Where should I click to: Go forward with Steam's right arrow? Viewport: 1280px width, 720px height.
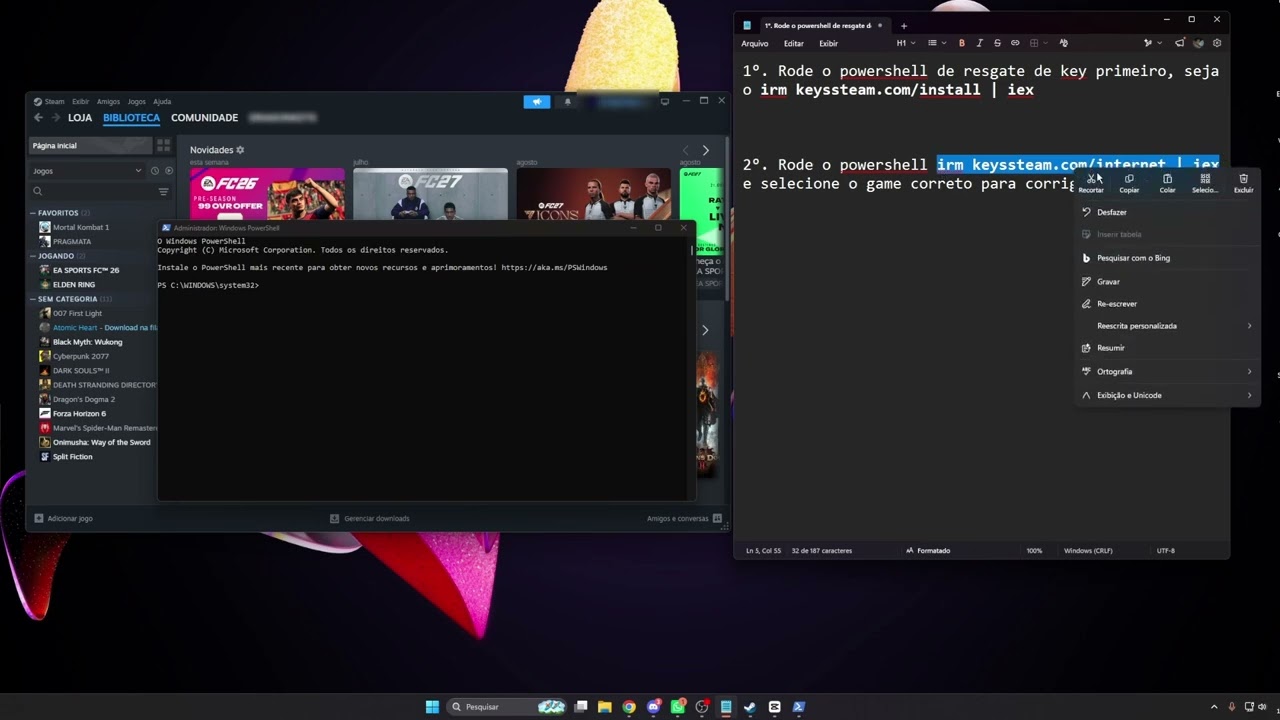(x=56, y=118)
